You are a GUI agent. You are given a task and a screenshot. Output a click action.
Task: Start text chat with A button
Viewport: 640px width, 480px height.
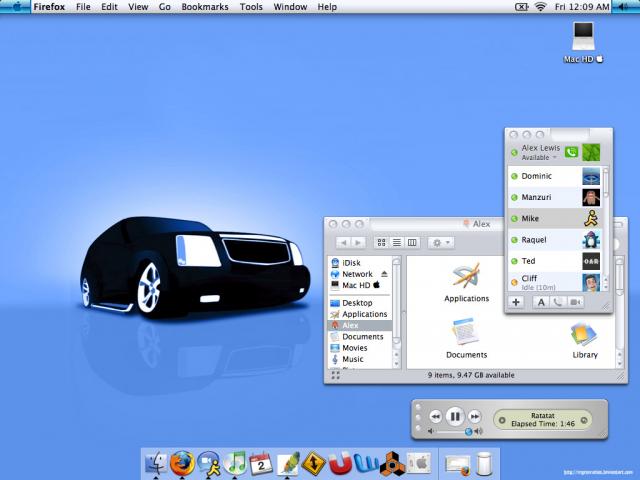click(541, 302)
